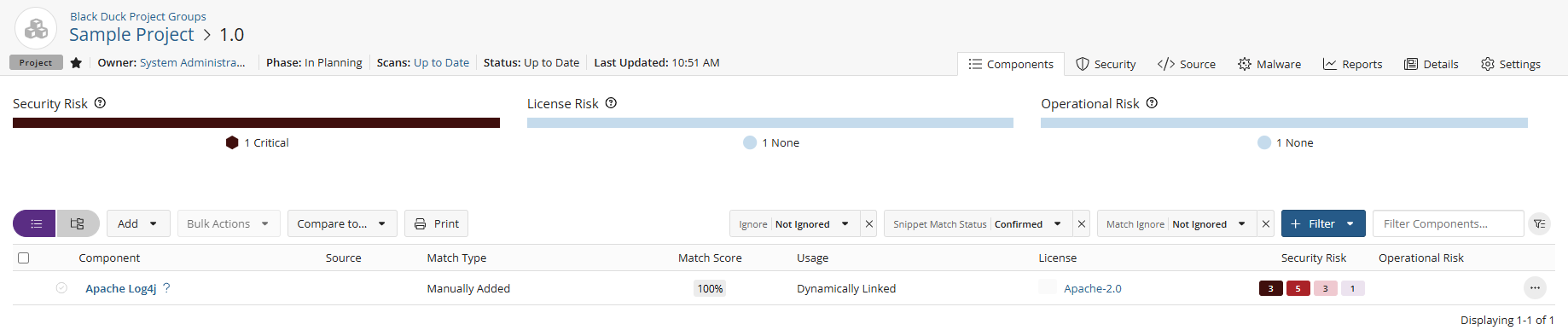Click the Print button

click(436, 223)
